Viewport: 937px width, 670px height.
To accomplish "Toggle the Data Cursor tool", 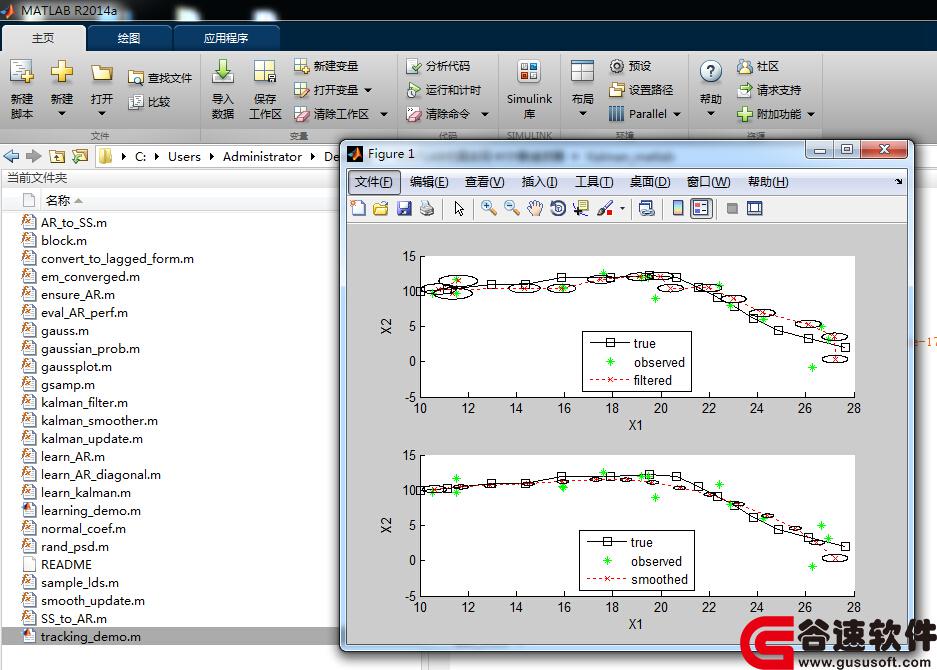I will pos(580,208).
